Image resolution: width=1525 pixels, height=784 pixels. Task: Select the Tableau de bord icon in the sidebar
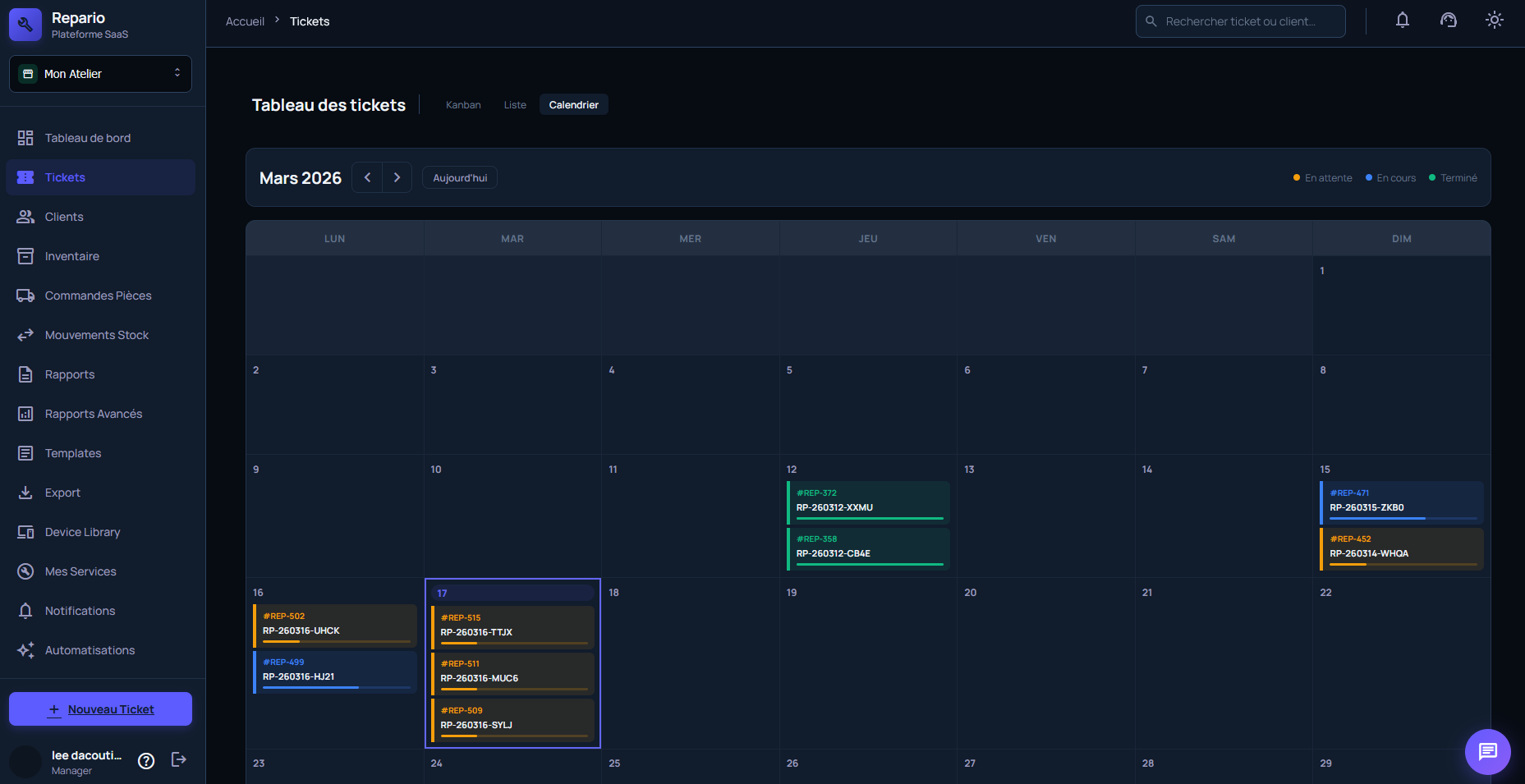click(25, 137)
